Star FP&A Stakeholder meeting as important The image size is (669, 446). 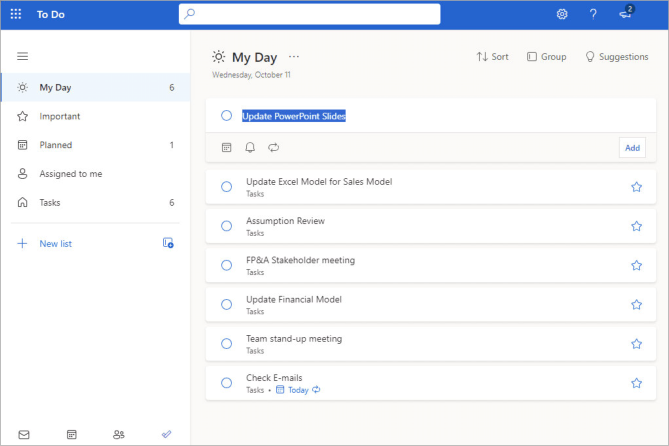(x=637, y=265)
